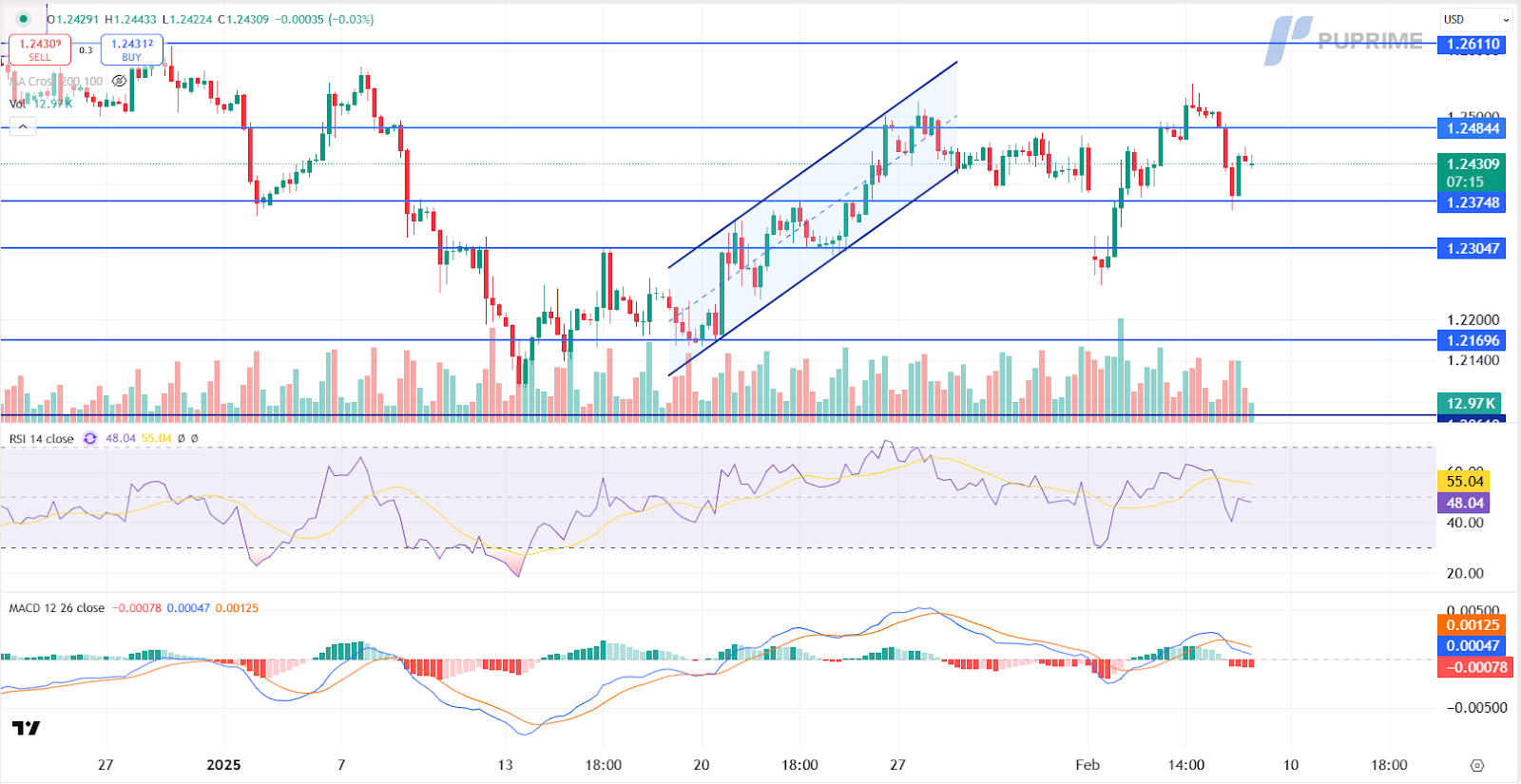Click the Vol 12.97K legend label

(x=41, y=104)
